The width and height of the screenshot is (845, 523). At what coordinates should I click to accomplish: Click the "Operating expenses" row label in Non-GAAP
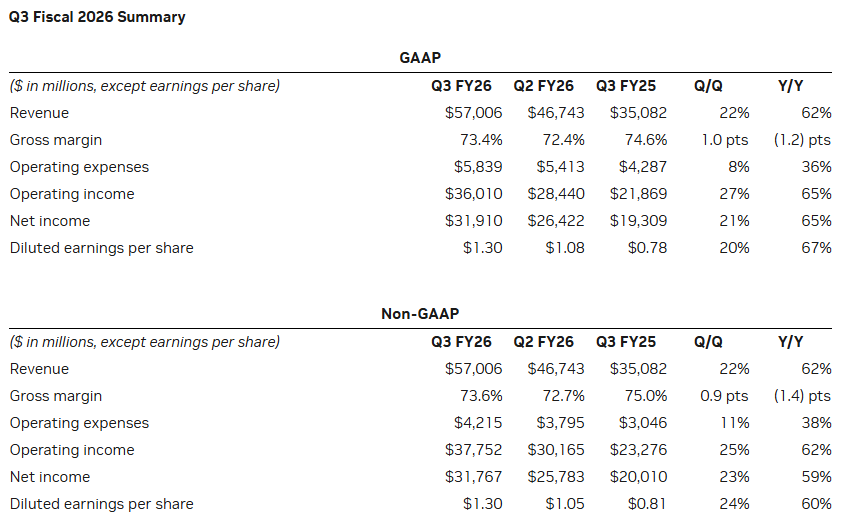tap(79, 423)
